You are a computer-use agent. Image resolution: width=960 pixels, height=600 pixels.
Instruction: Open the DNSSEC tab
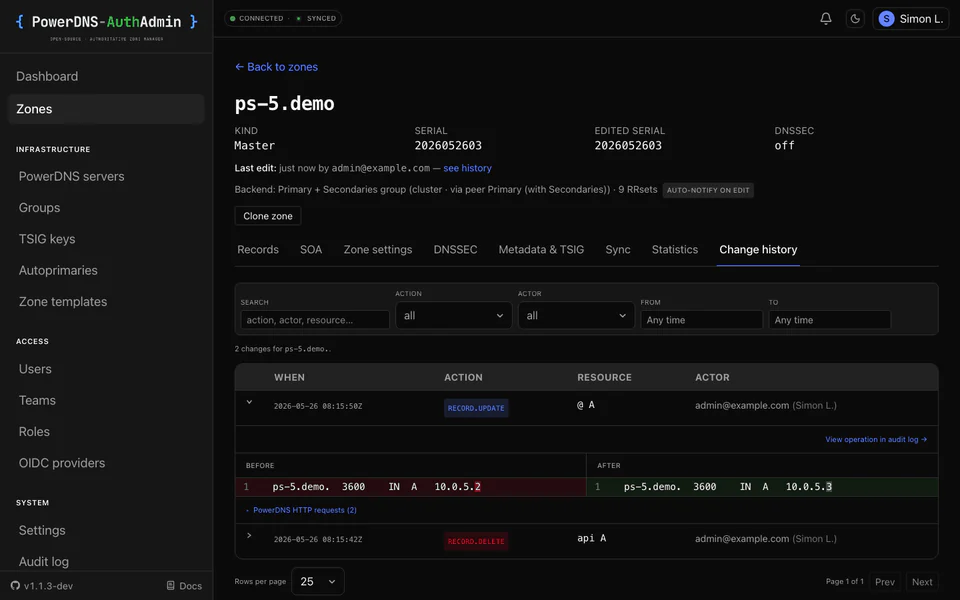tap(456, 250)
